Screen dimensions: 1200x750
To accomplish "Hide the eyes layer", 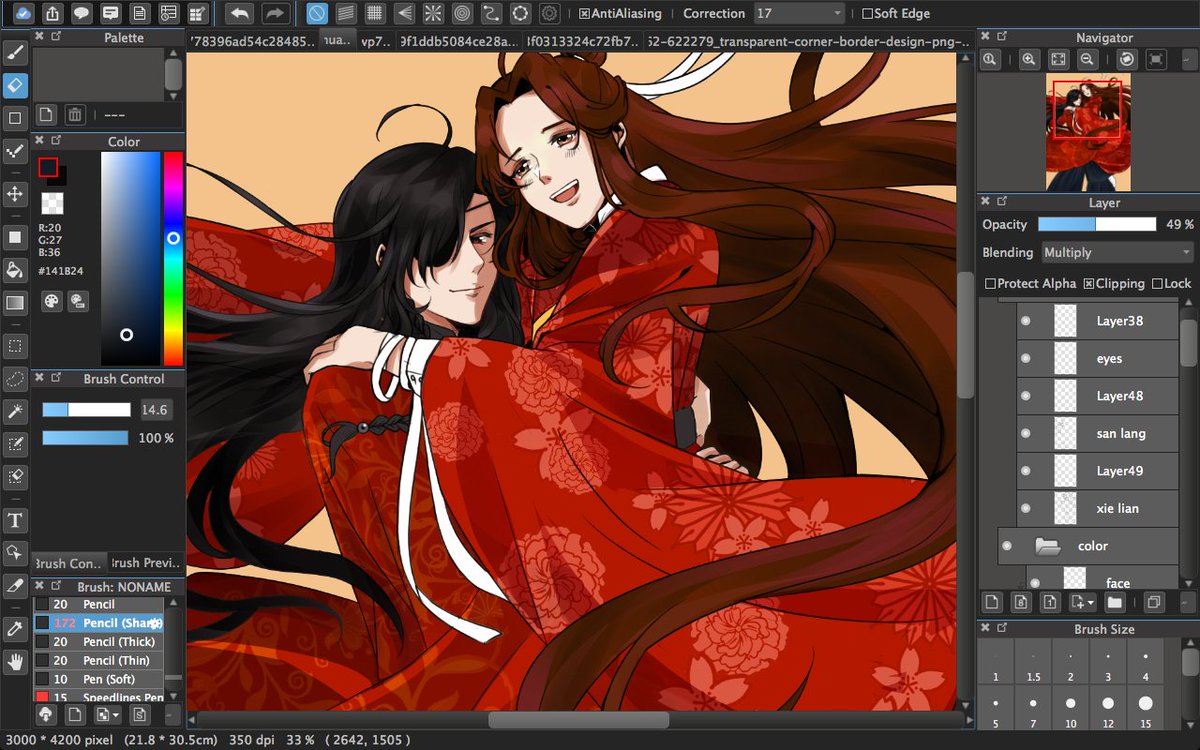I will point(1025,359).
